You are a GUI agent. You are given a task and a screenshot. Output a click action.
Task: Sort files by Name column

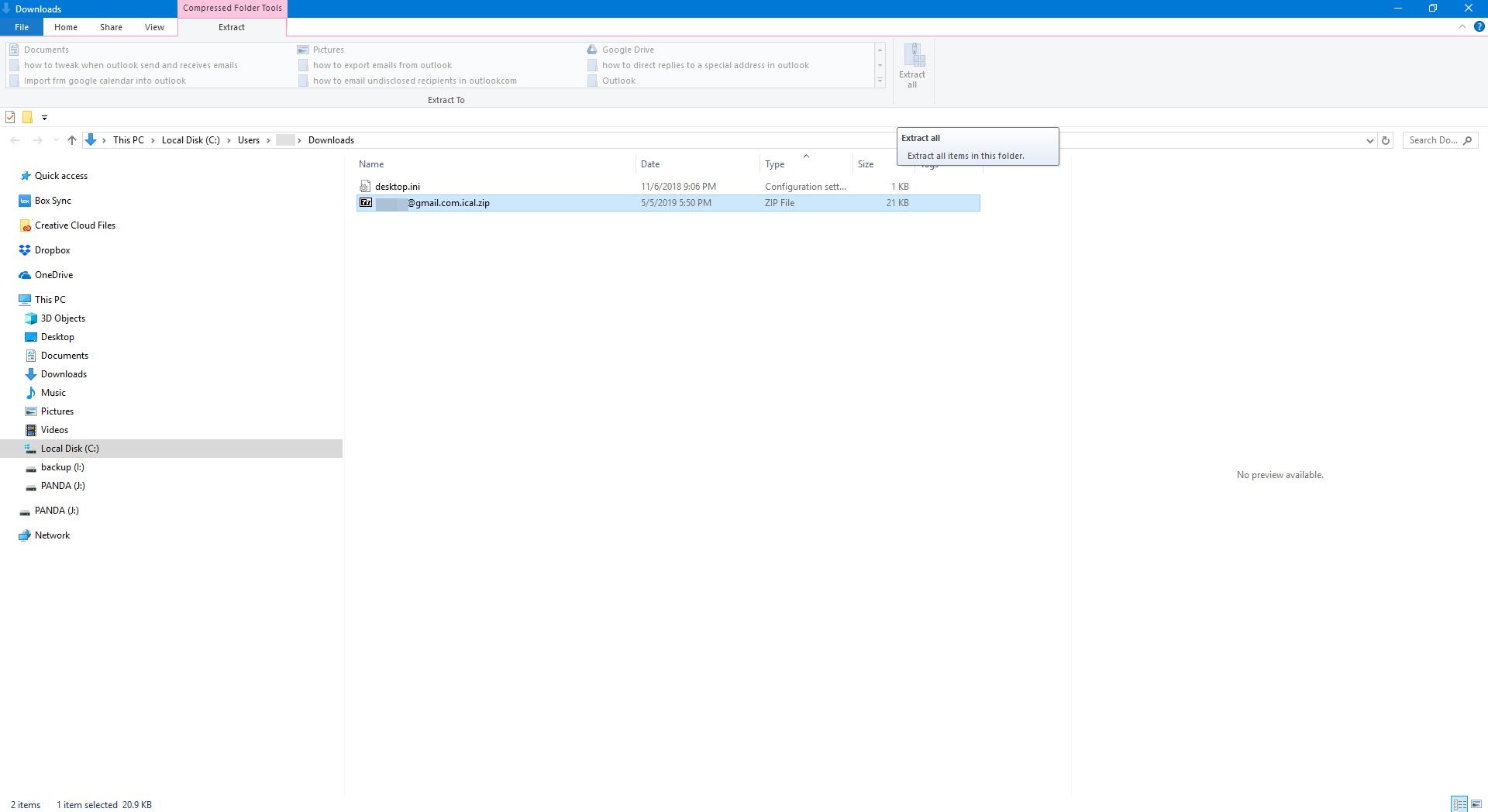click(x=371, y=164)
